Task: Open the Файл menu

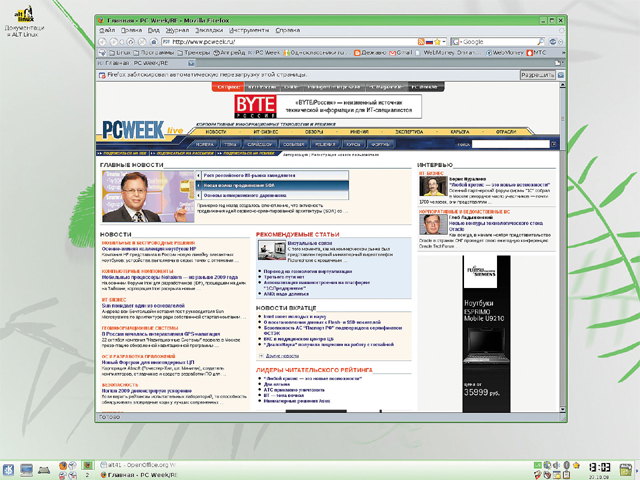Action: pyautogui.click(x=107, y=30)
